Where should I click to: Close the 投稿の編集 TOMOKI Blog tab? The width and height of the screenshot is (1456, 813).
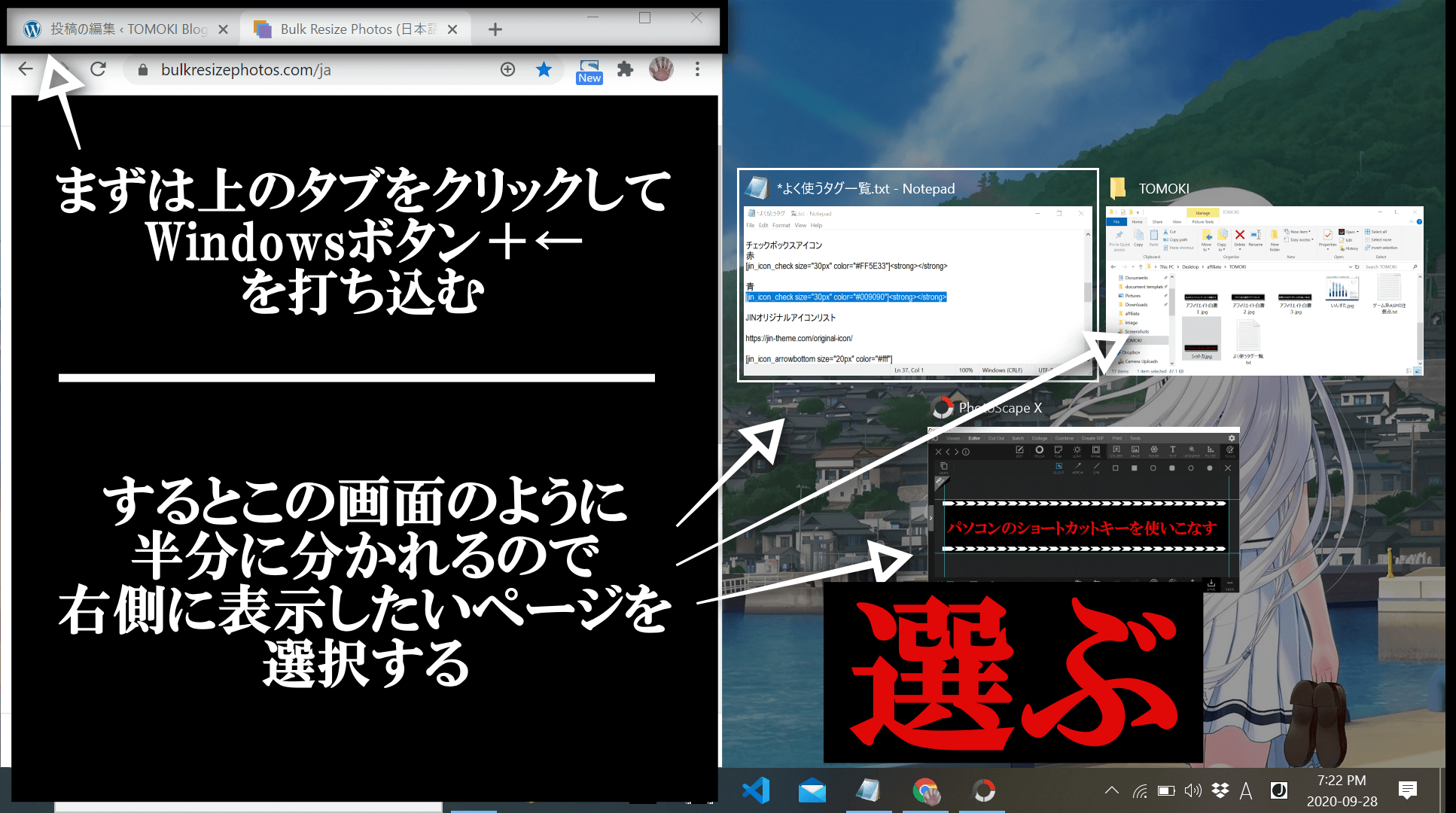223,29
